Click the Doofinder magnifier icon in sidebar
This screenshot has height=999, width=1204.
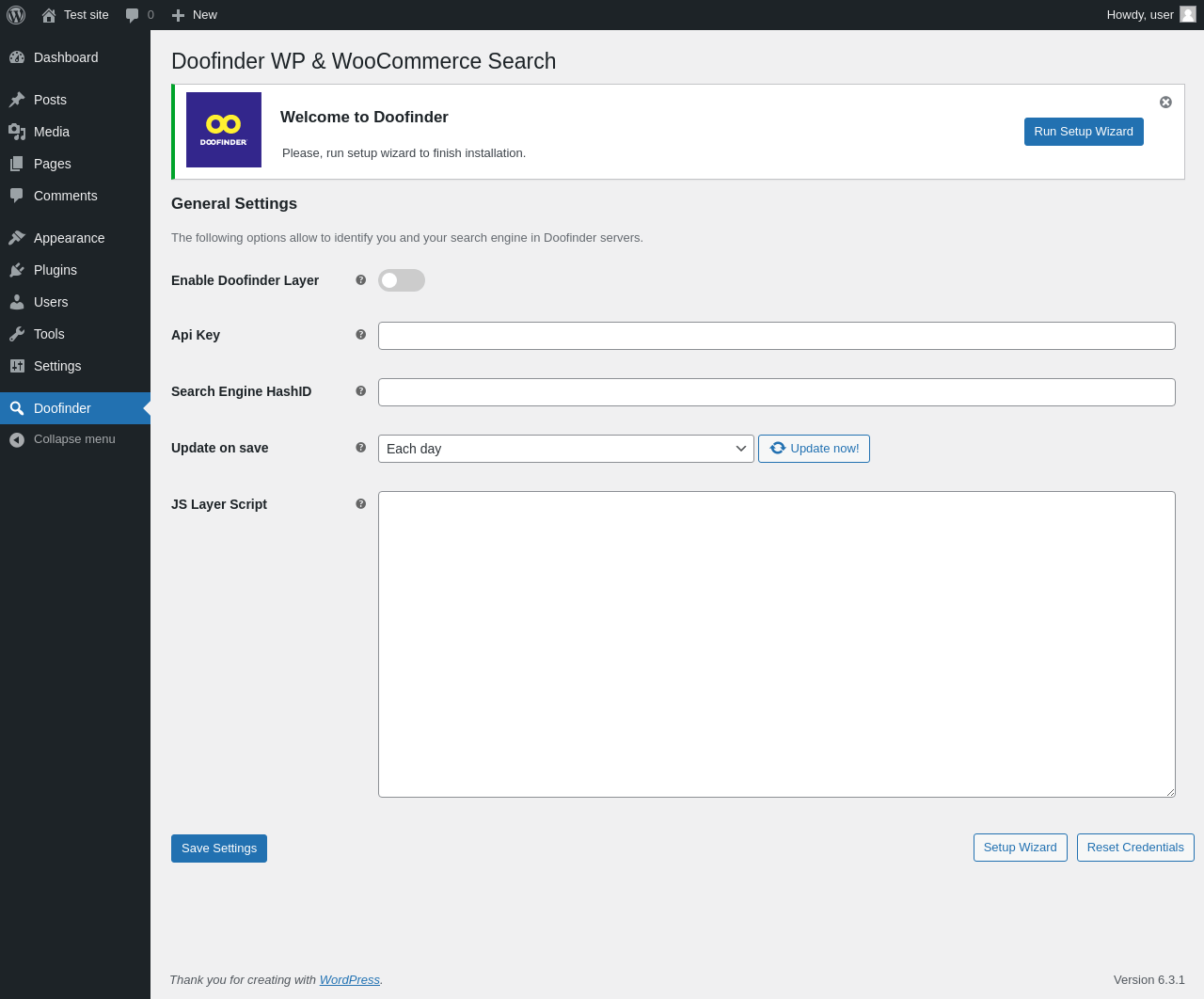coord(17,408)
